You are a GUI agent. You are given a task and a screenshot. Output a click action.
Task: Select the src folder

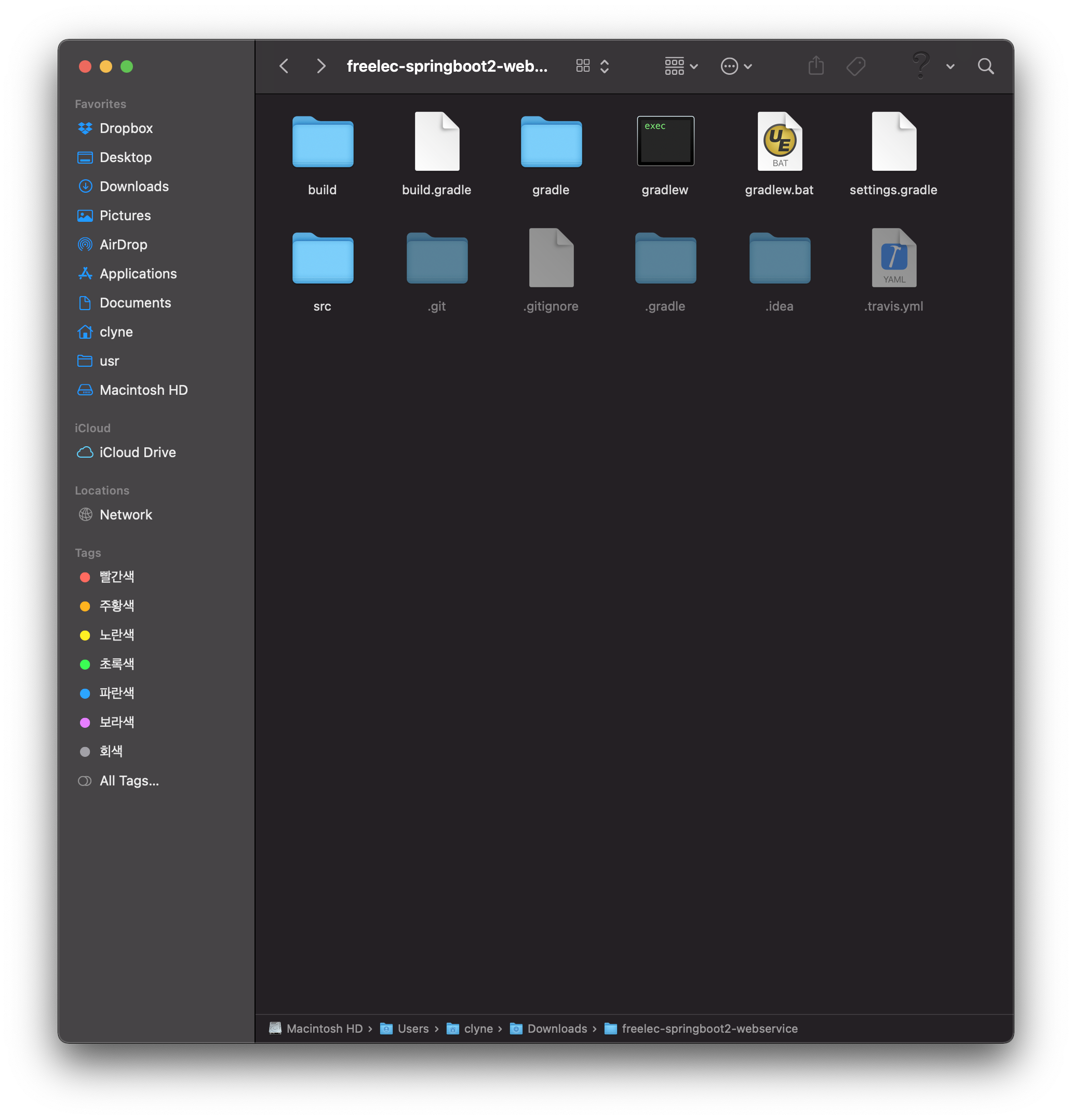[323, 258]
